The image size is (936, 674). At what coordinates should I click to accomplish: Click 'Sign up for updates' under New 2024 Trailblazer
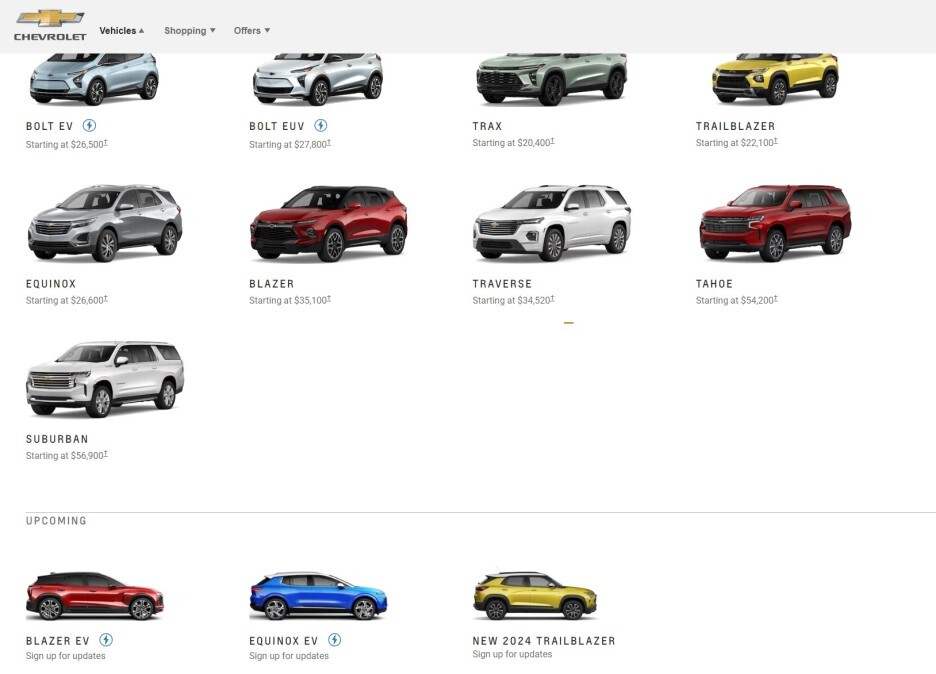click(x=512, y=654)
